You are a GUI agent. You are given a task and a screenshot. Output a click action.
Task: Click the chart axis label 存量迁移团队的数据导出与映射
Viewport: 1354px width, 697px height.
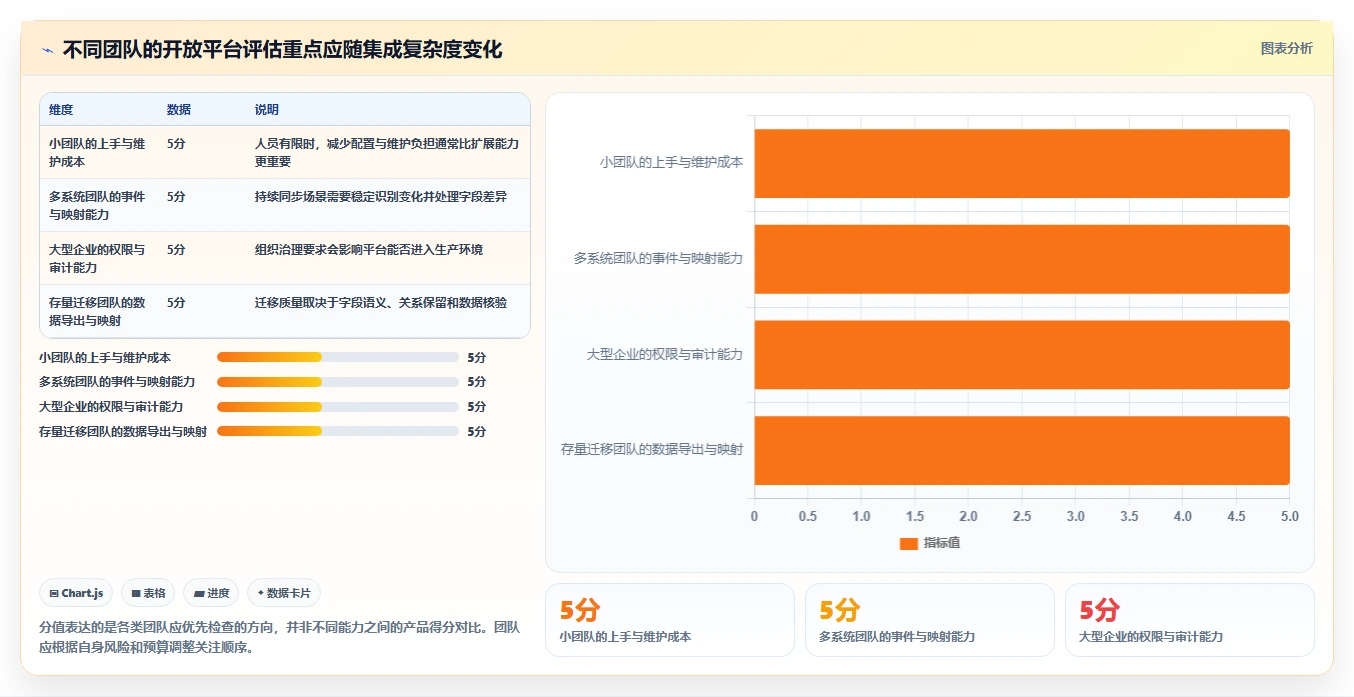pos(652,450)
